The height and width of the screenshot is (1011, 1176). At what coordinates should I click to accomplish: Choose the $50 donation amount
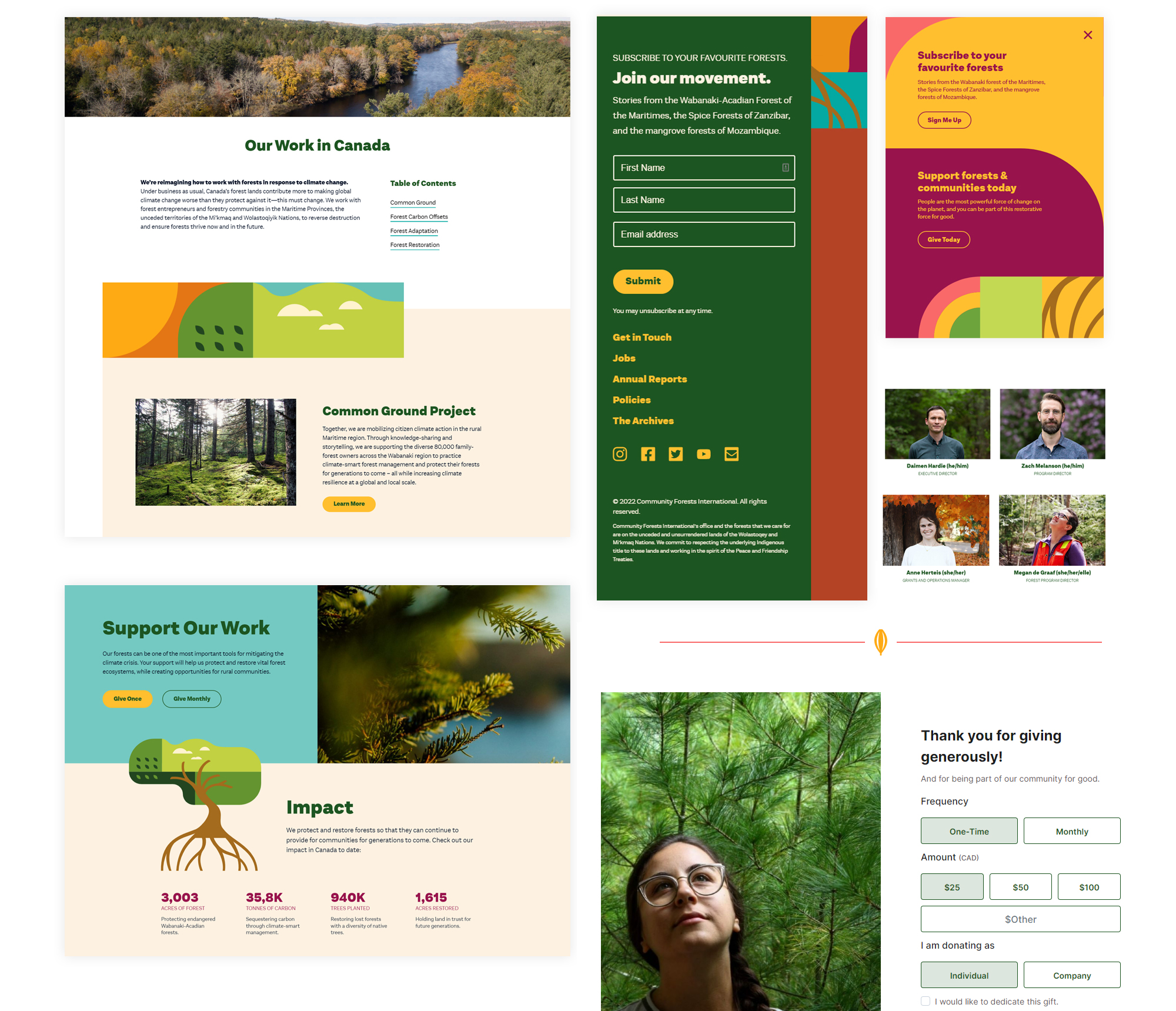(x=1021, y=887)
